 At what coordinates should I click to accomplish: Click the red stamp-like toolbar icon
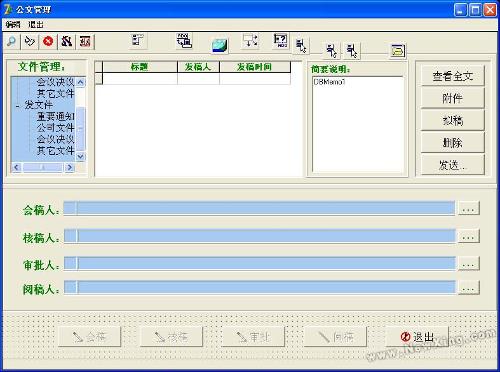tap(85, 42)
